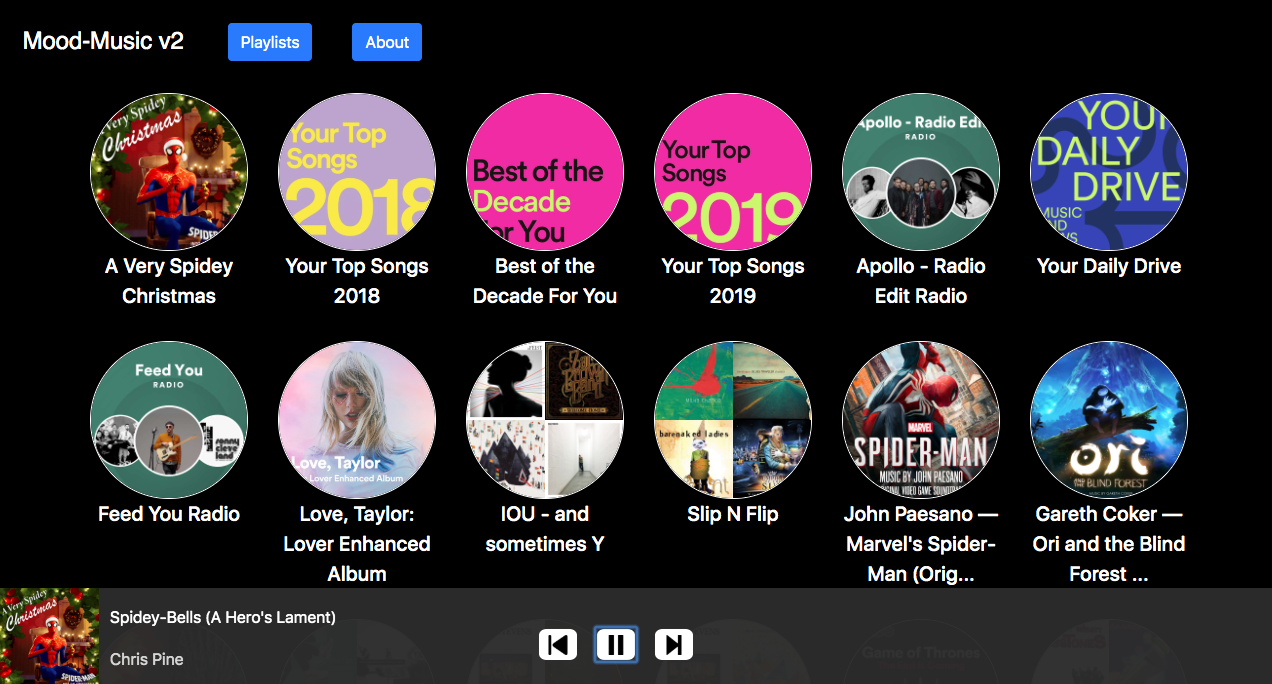Open Ori and the Blind Forest cover
The width and height of the screenshot is (1272, 684).
tap(1109, 420)
